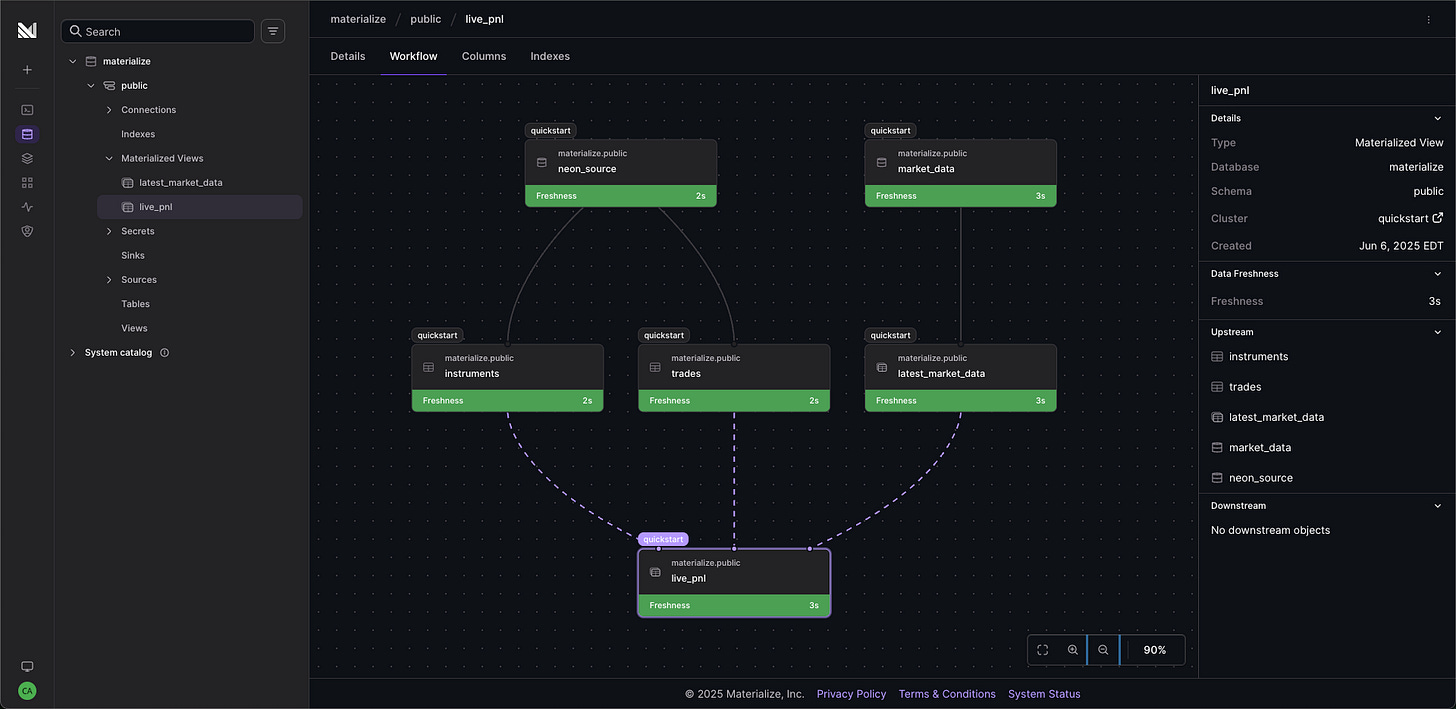Select the Workflow tab
The image size is (1456, 709).
pos(413,56)
